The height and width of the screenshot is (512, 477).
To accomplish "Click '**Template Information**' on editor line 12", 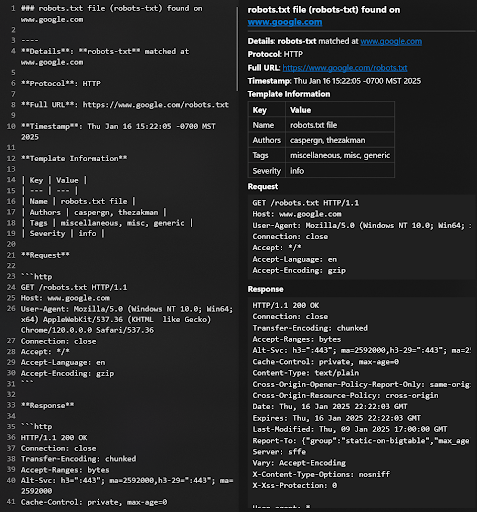I will [x=74, y=158].
